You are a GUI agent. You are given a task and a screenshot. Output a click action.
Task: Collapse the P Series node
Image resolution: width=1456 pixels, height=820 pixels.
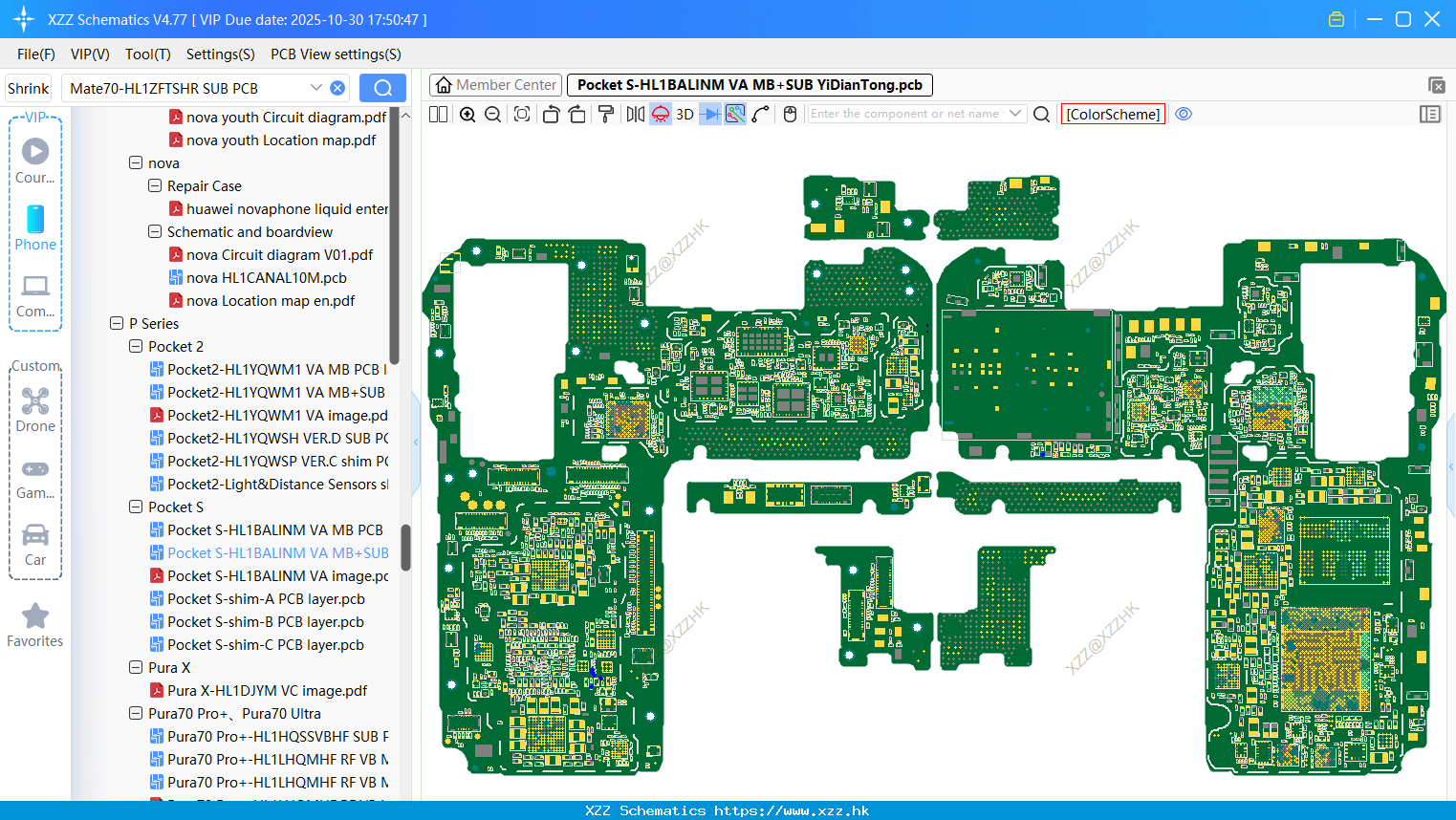click(x=117, y=324)
